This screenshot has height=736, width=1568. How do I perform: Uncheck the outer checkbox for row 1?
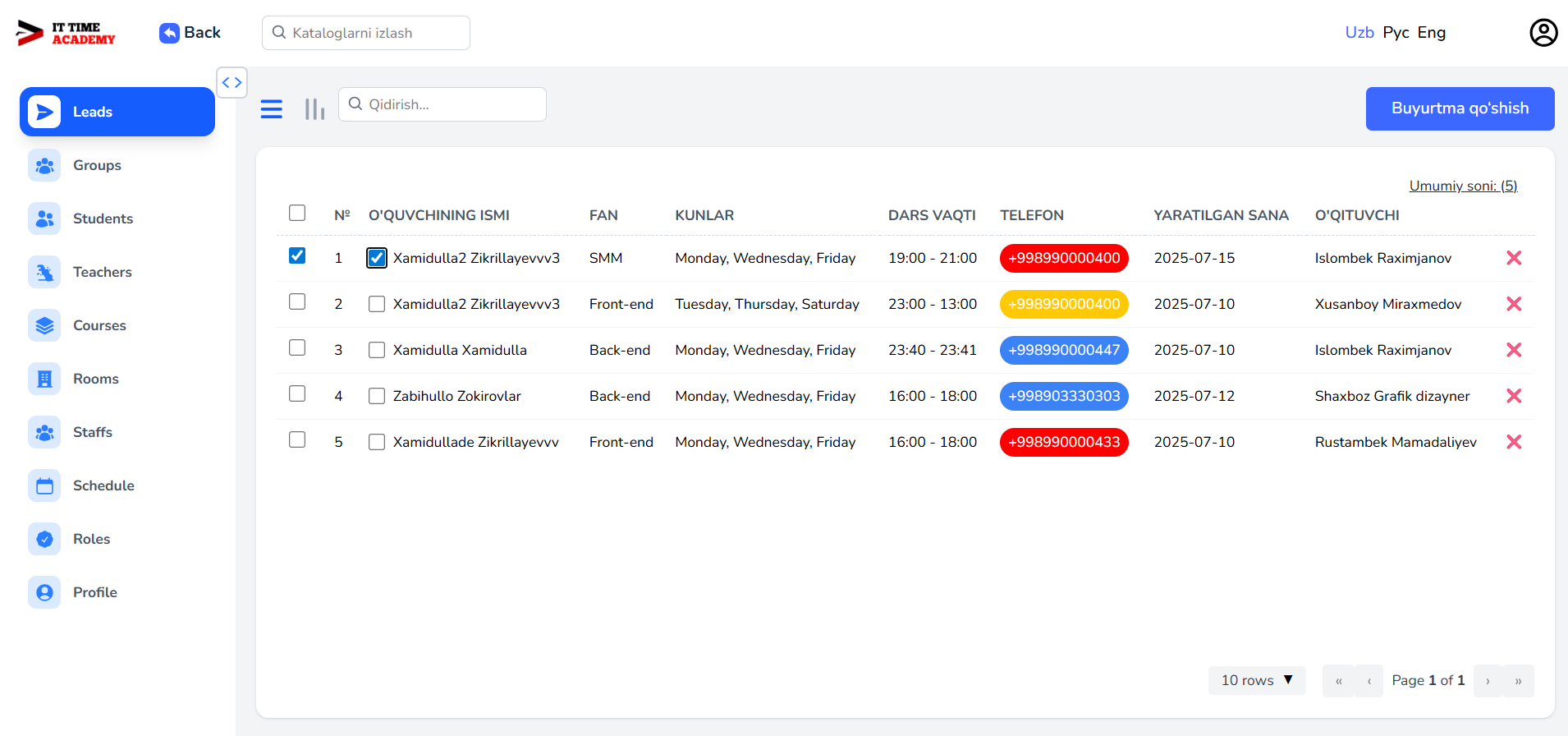pos(297,256)
